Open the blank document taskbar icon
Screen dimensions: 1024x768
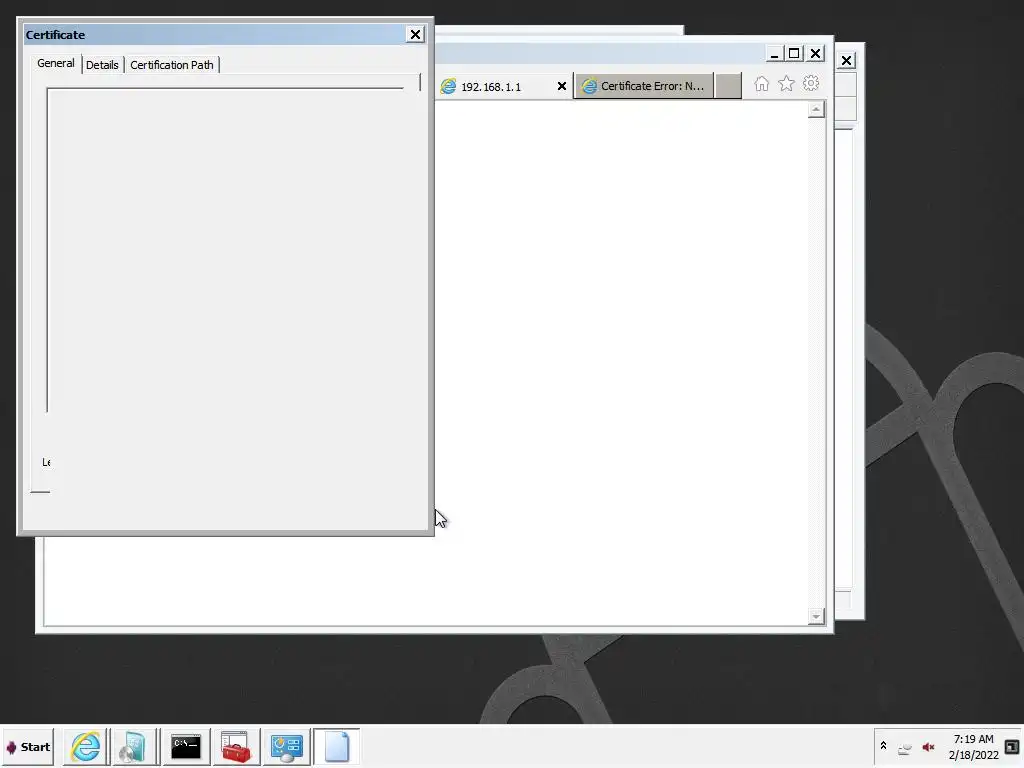click(x=337, y=746)
